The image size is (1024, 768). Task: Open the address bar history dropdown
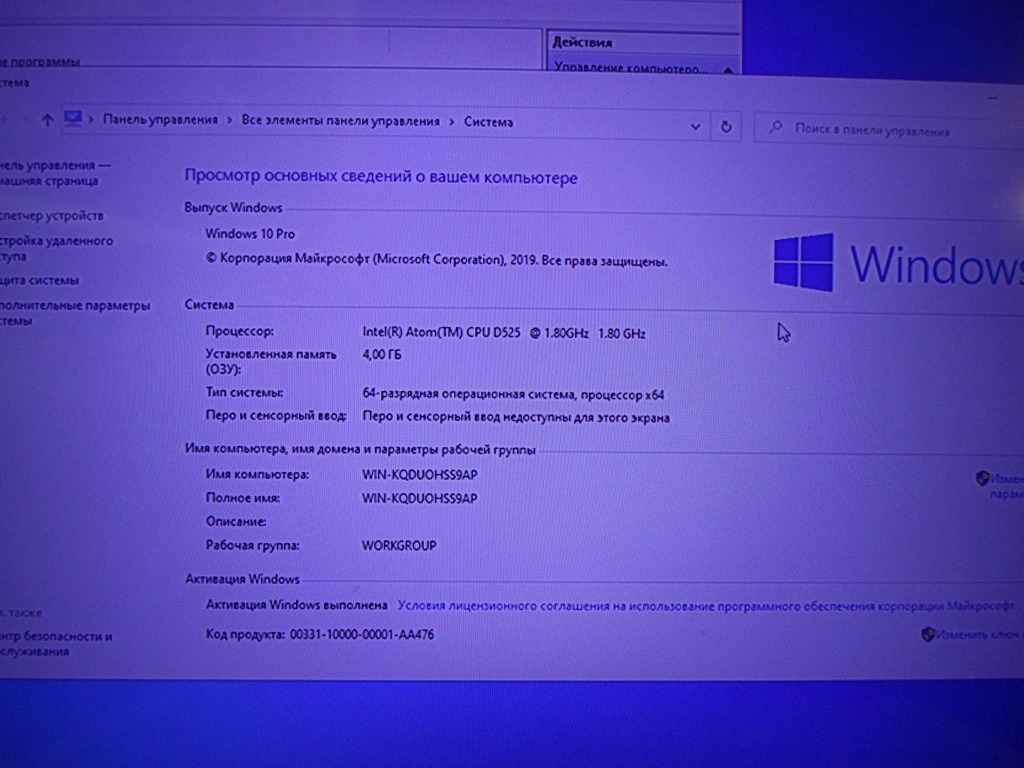696,127
